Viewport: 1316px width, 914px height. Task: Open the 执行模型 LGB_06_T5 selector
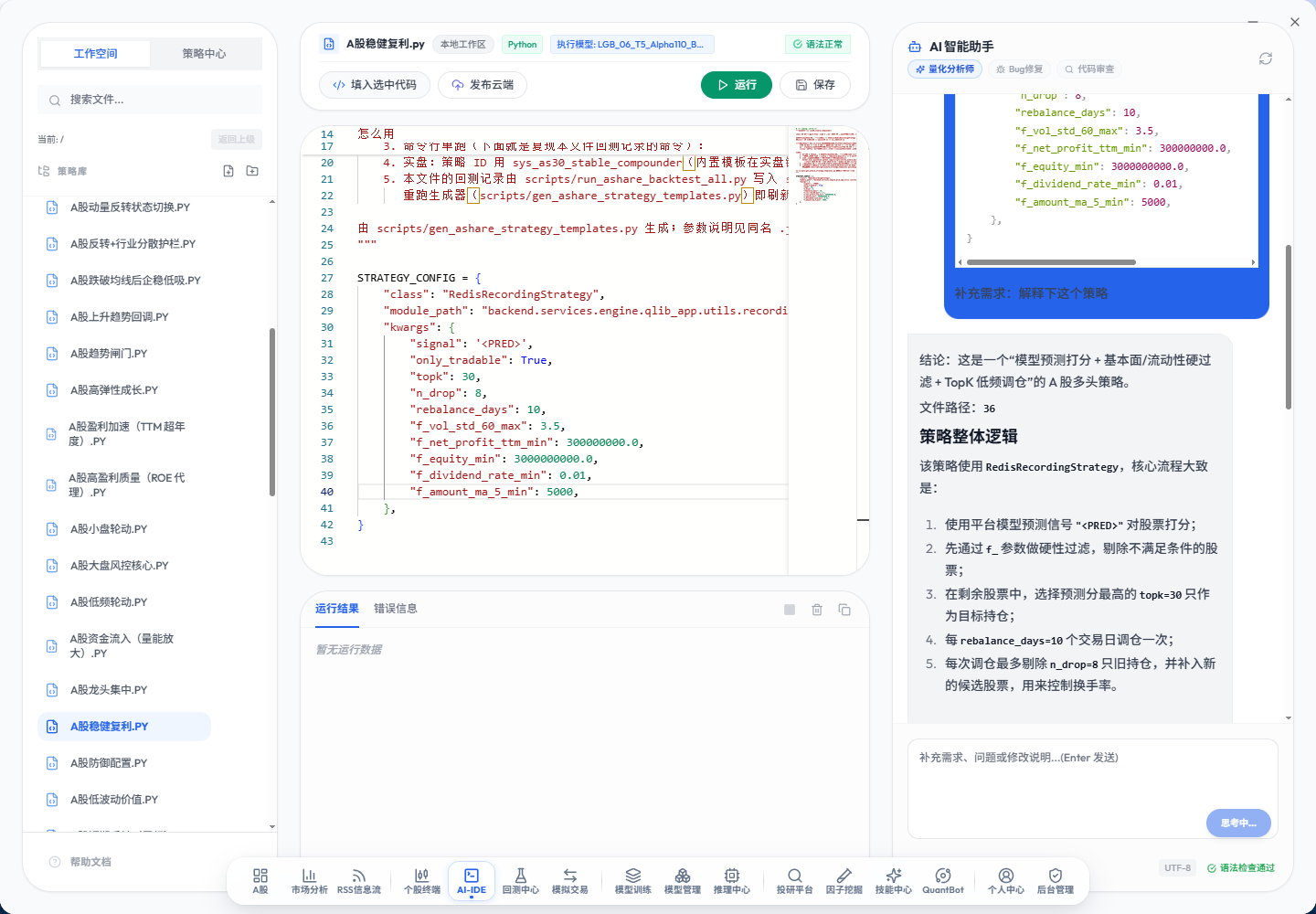(x=631, y=44)
